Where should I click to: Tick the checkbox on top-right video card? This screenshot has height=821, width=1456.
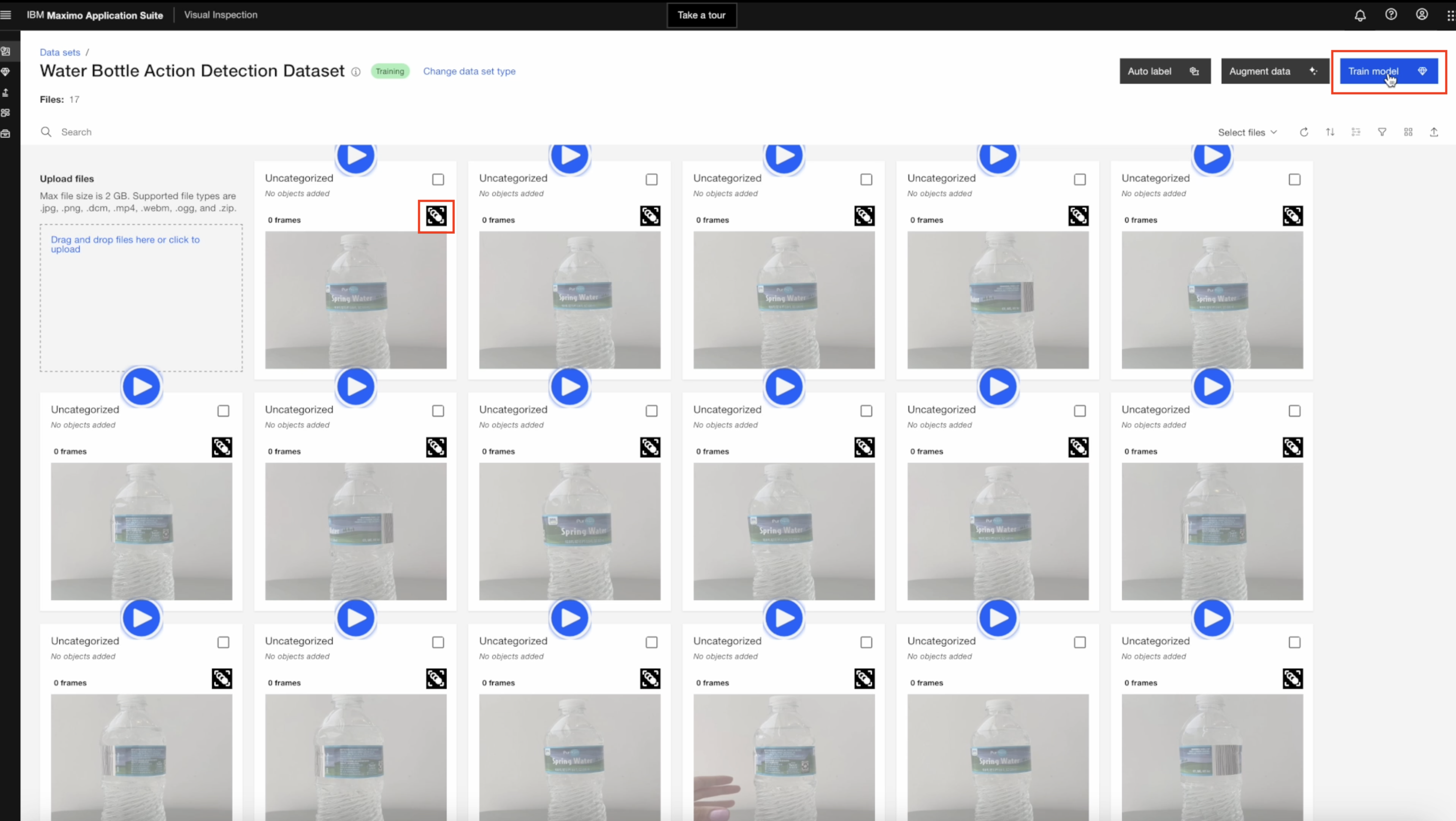pyautogui.click(x=1294, y=180)
